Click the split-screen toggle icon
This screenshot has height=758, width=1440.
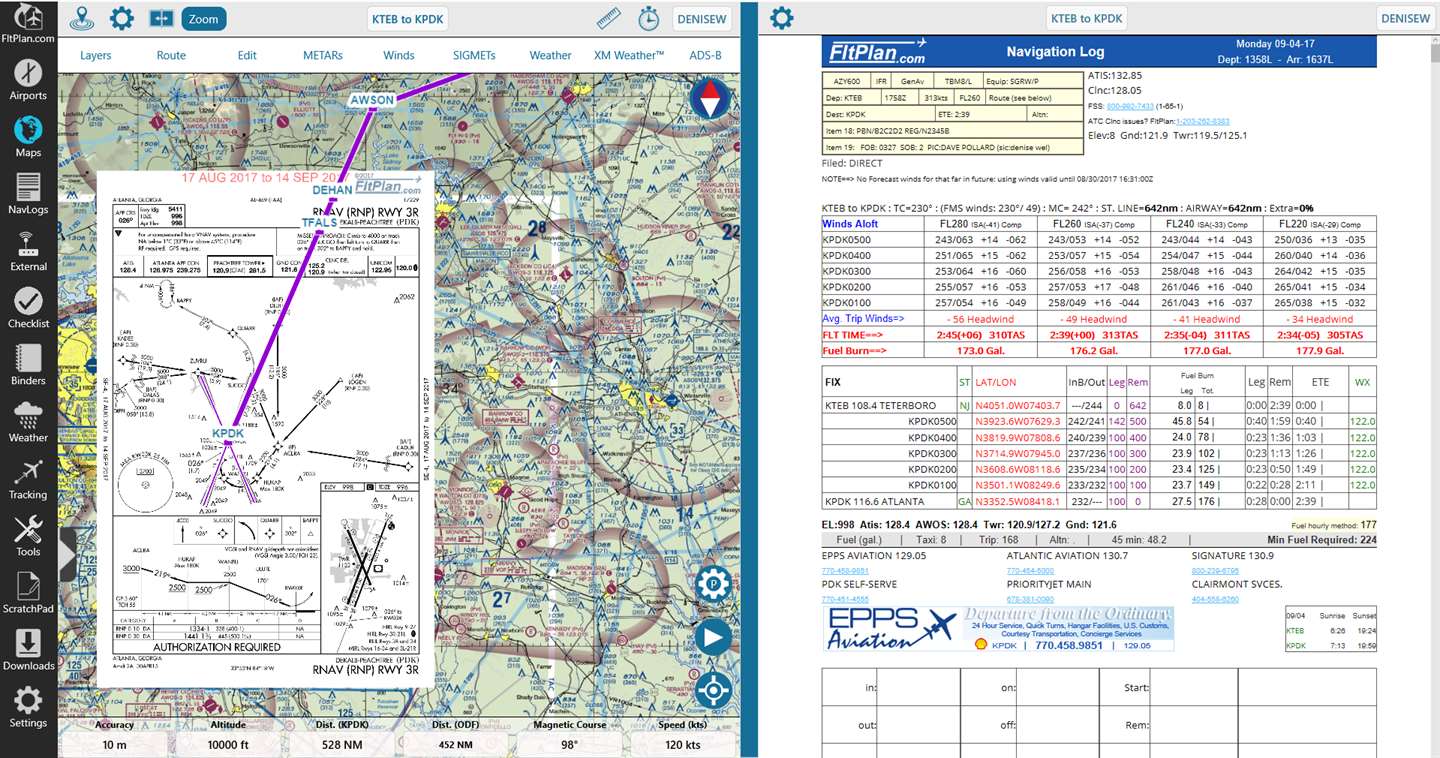[x=161, y=18]
